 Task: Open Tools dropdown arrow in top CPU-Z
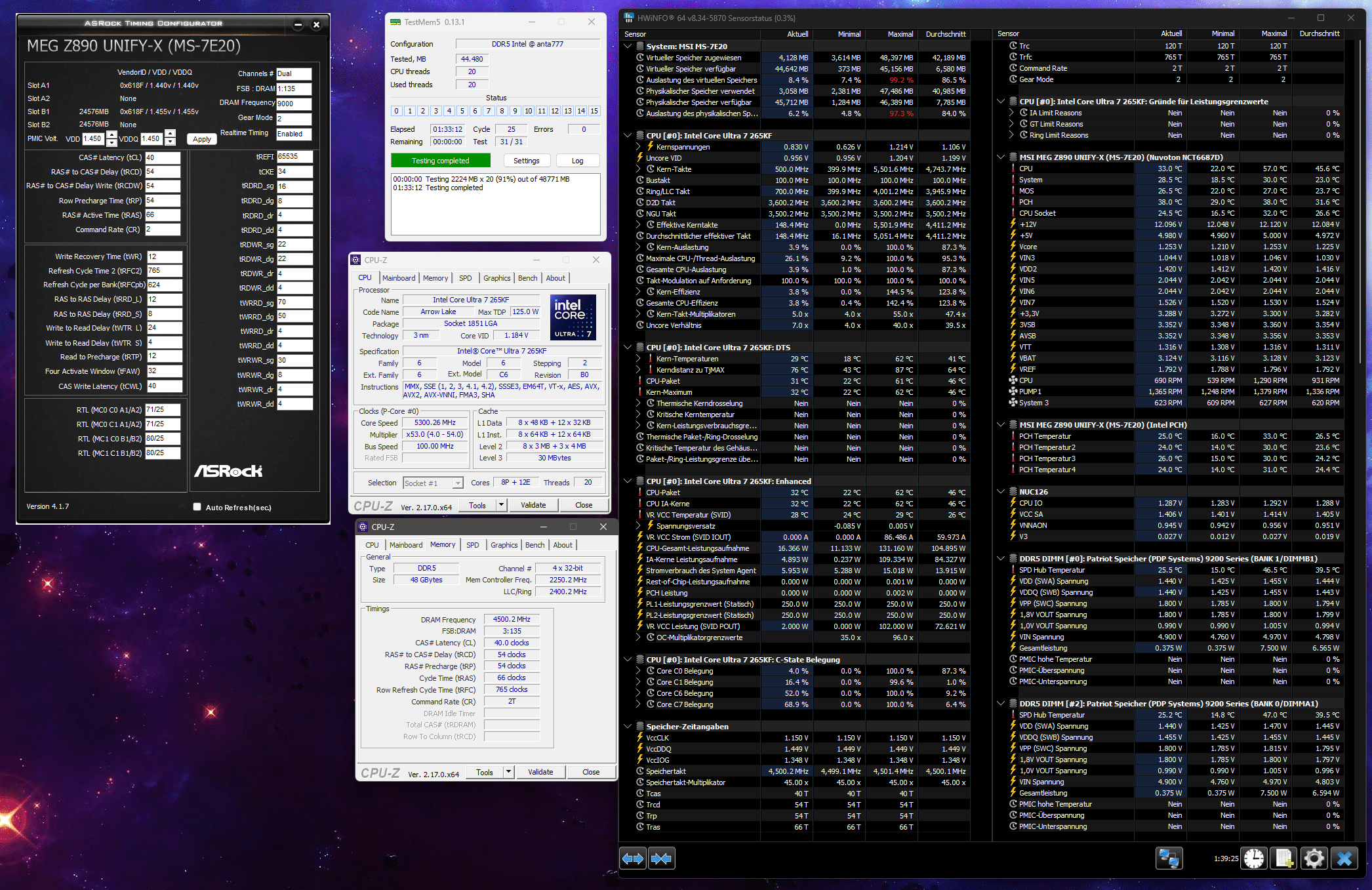pos(502,505)
